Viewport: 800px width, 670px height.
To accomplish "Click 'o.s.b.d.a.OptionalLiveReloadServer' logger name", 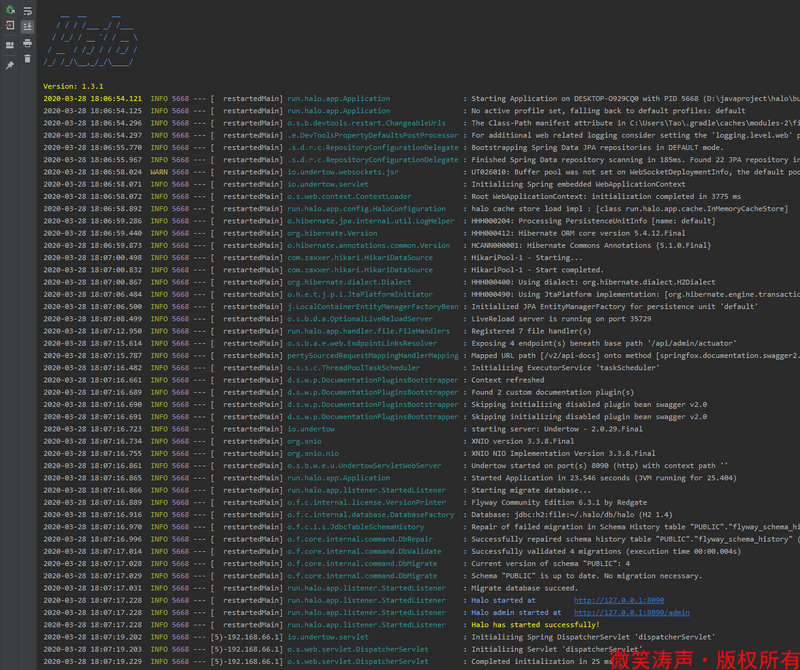I will tap(360, 319).
